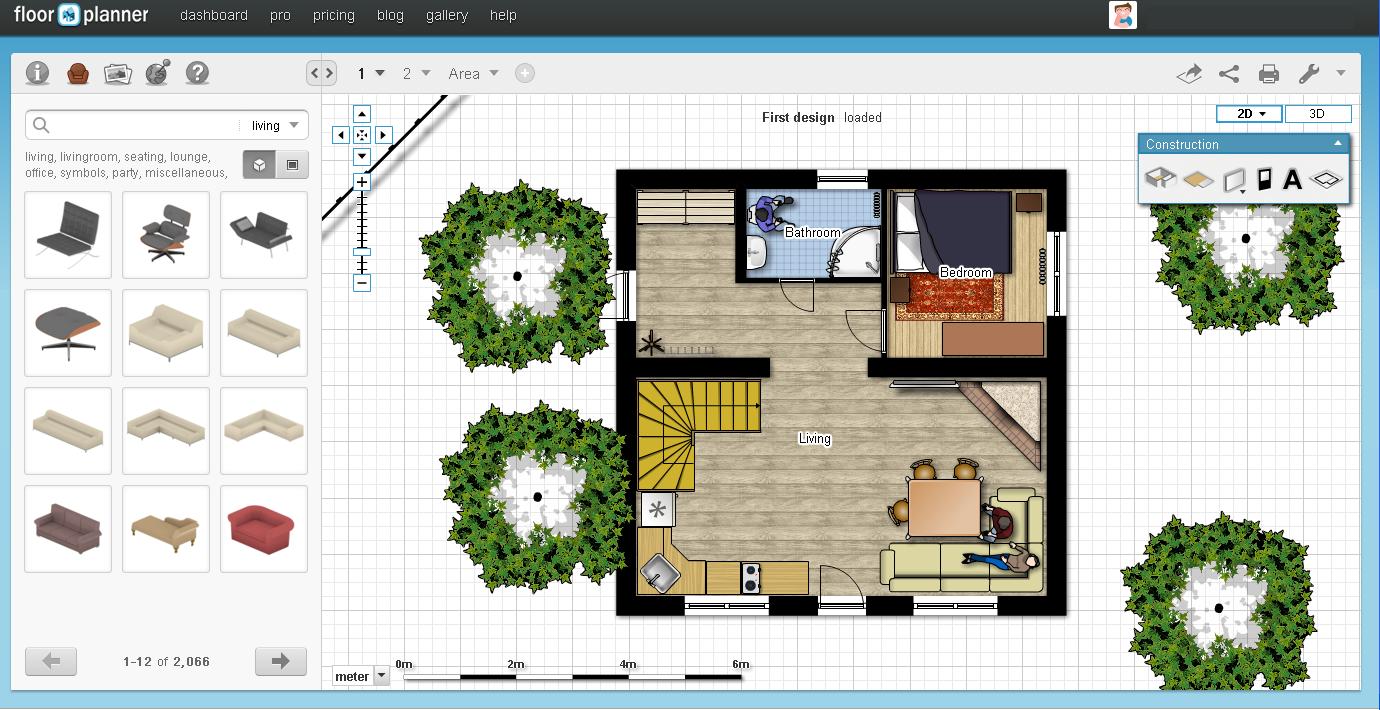This screenshot has width=1380, height=710.
Task: Print the floor plan
Action: tap(1269, 73)
